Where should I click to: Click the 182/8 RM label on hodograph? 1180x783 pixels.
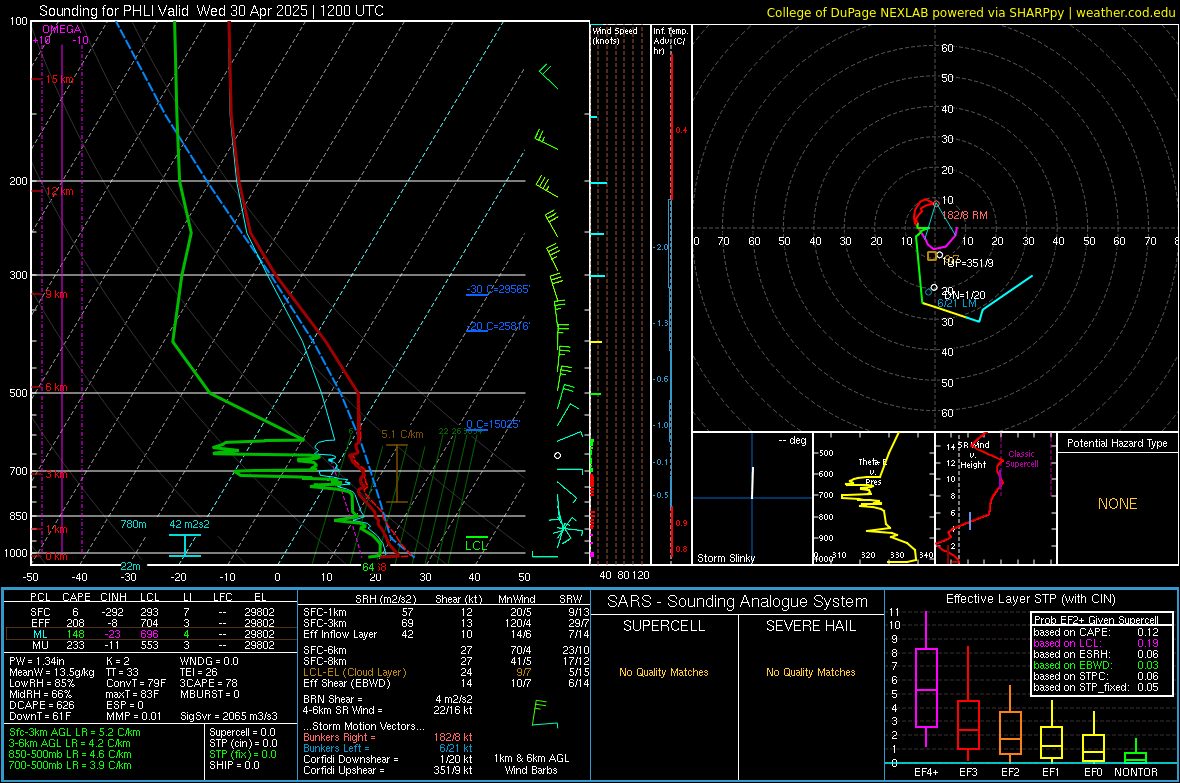tap(965, 215)
